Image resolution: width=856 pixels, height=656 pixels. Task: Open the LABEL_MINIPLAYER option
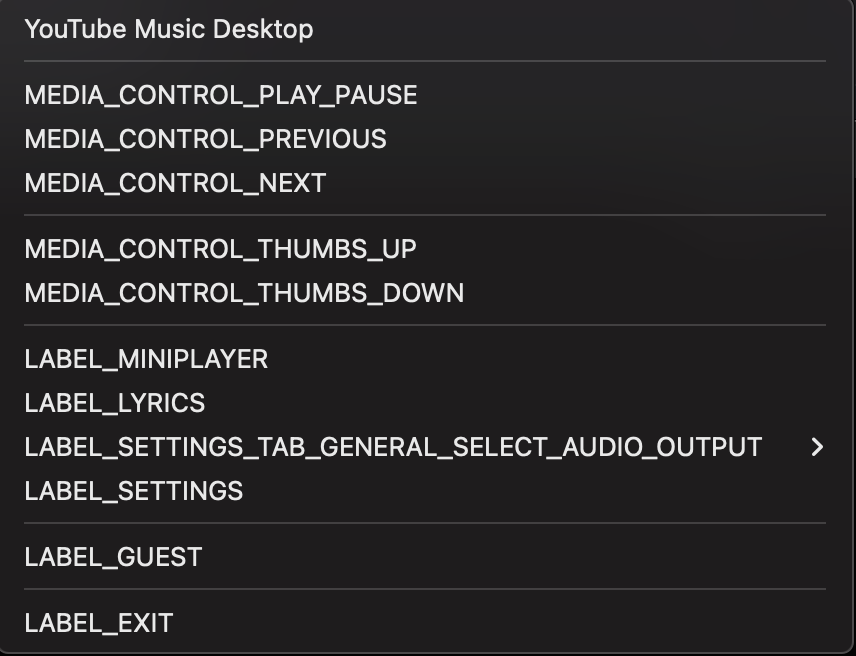click(x=146, y=359)
